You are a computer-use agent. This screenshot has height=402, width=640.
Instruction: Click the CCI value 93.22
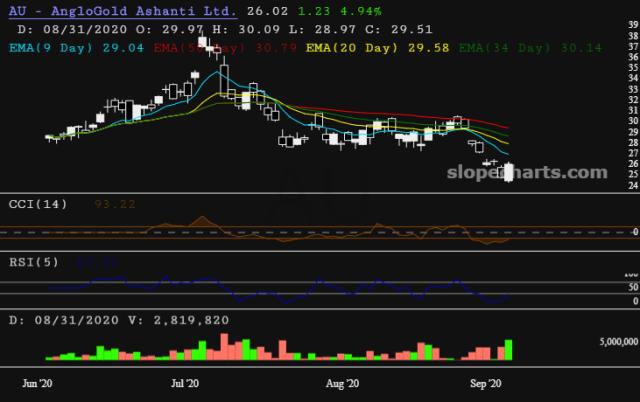click(115, 204)
